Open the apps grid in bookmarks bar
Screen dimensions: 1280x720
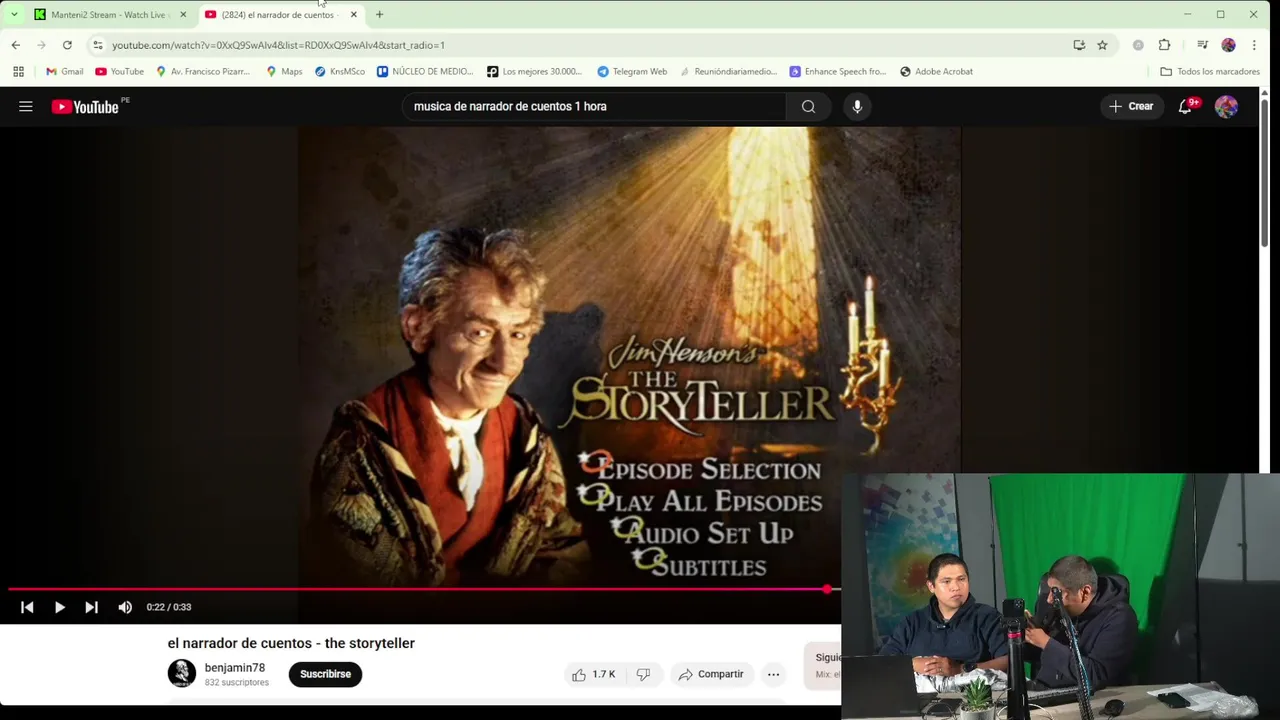pyautogui.click(x=18, y=72)
